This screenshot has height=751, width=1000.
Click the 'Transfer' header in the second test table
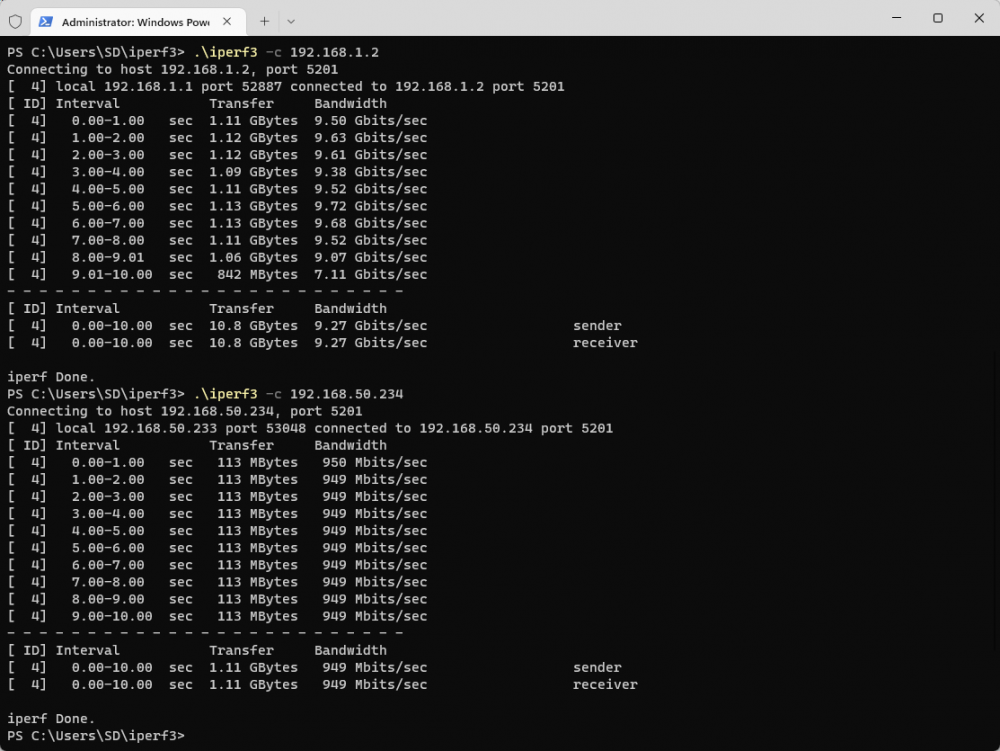(x=241, y=446)
